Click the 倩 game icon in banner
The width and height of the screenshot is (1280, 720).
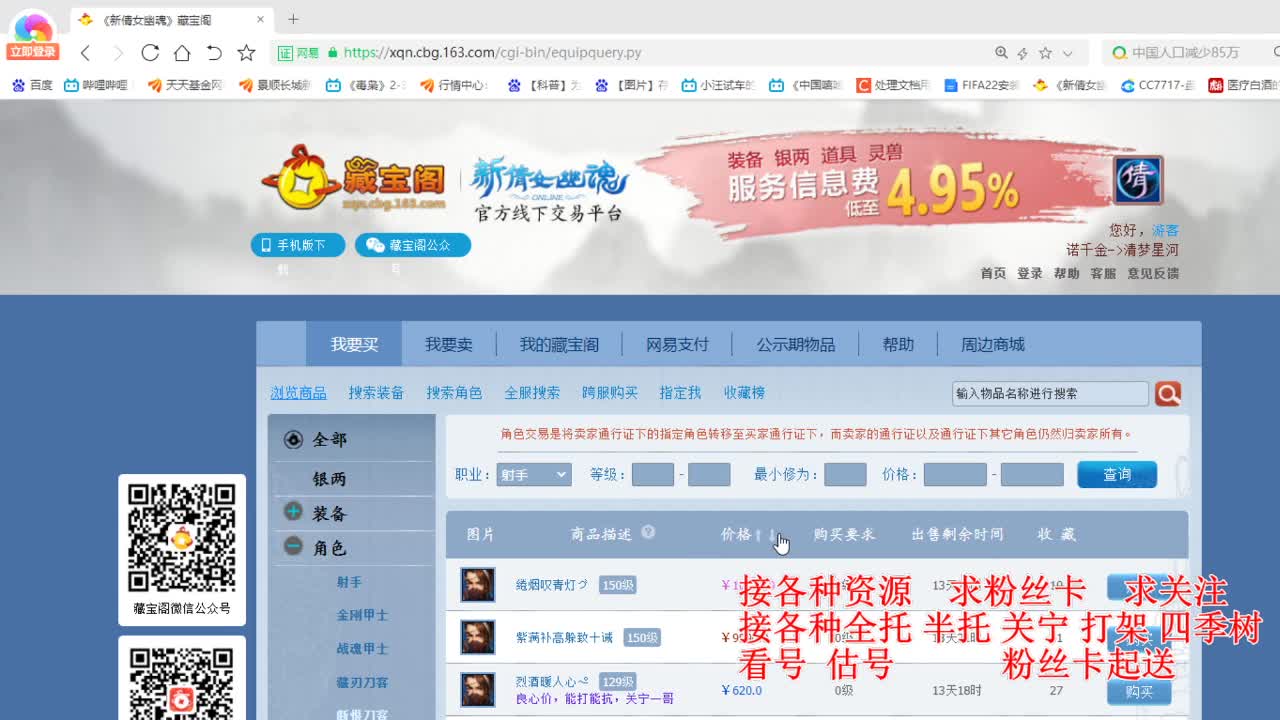[x=1138, y=180]
